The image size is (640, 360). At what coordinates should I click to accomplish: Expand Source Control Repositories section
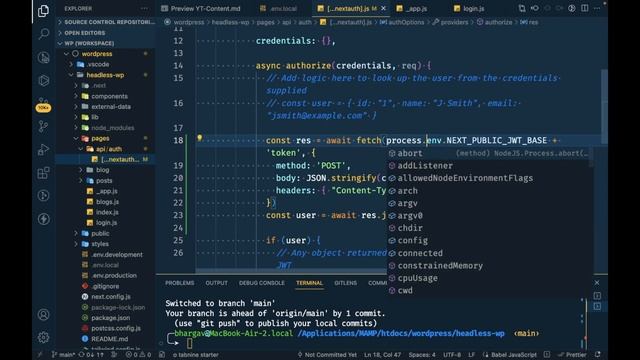click(x=106, y=22)
